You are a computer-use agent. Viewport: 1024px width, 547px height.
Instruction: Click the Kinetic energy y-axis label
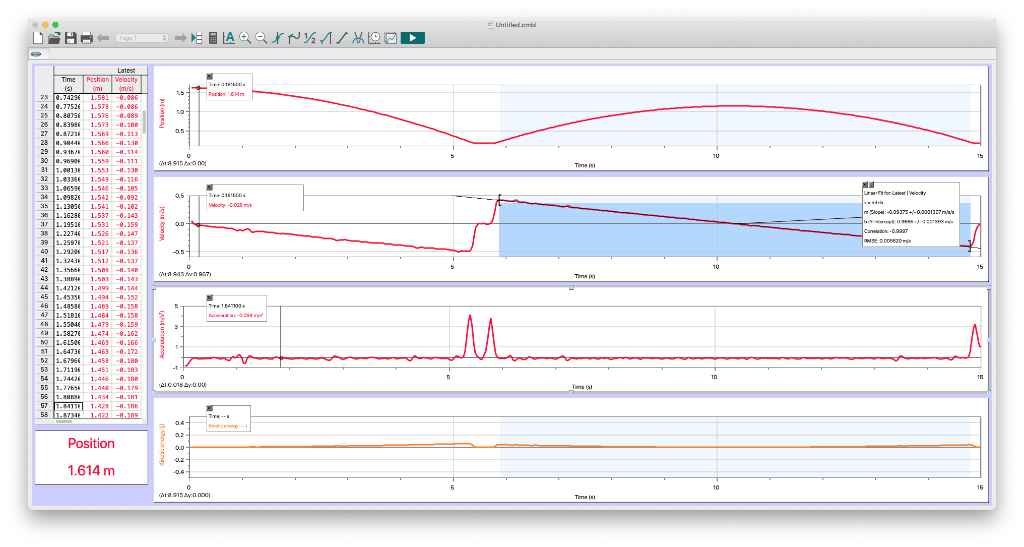(x=162, y=444)
